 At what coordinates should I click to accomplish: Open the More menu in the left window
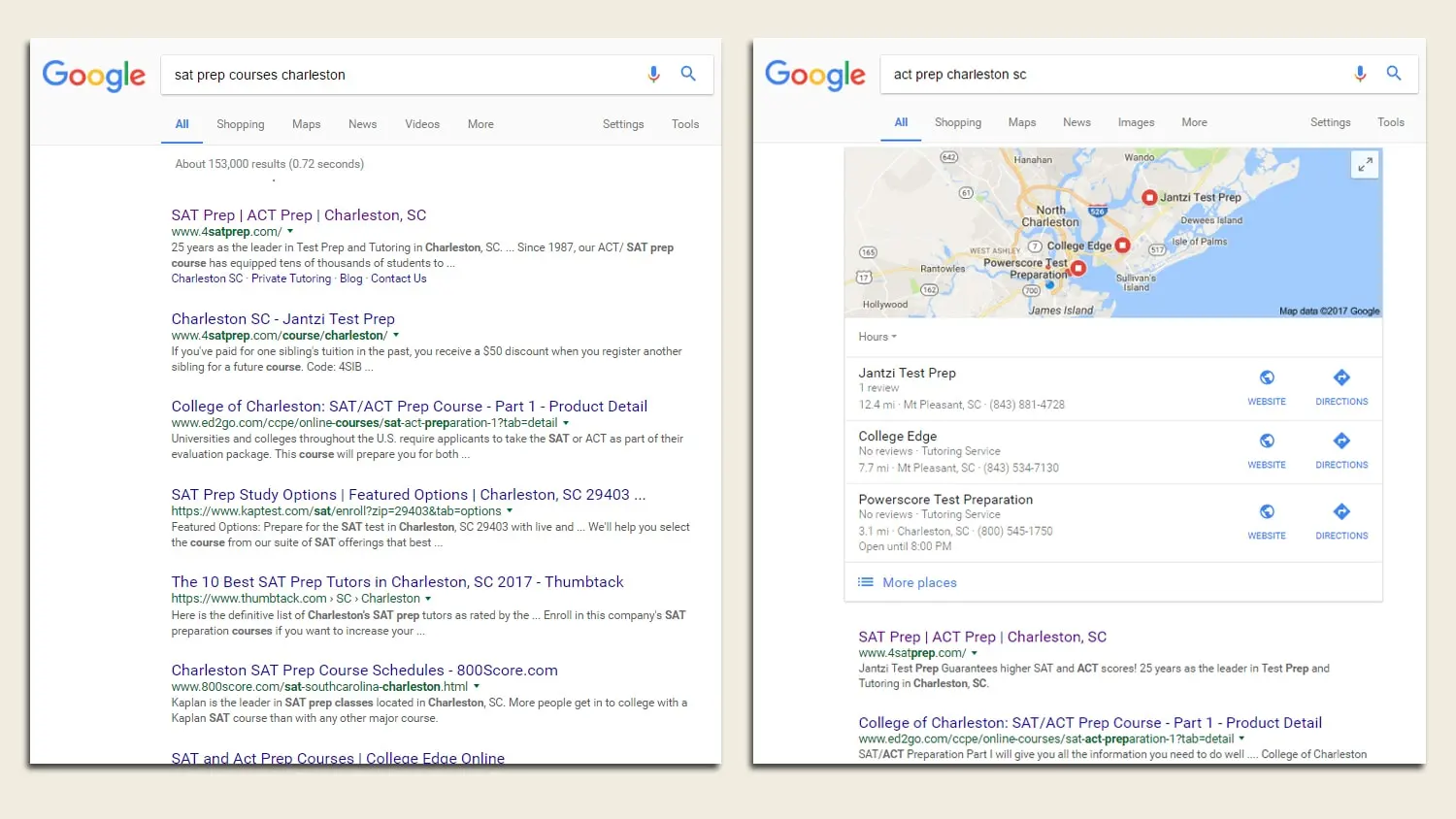[x=480, y=124]
